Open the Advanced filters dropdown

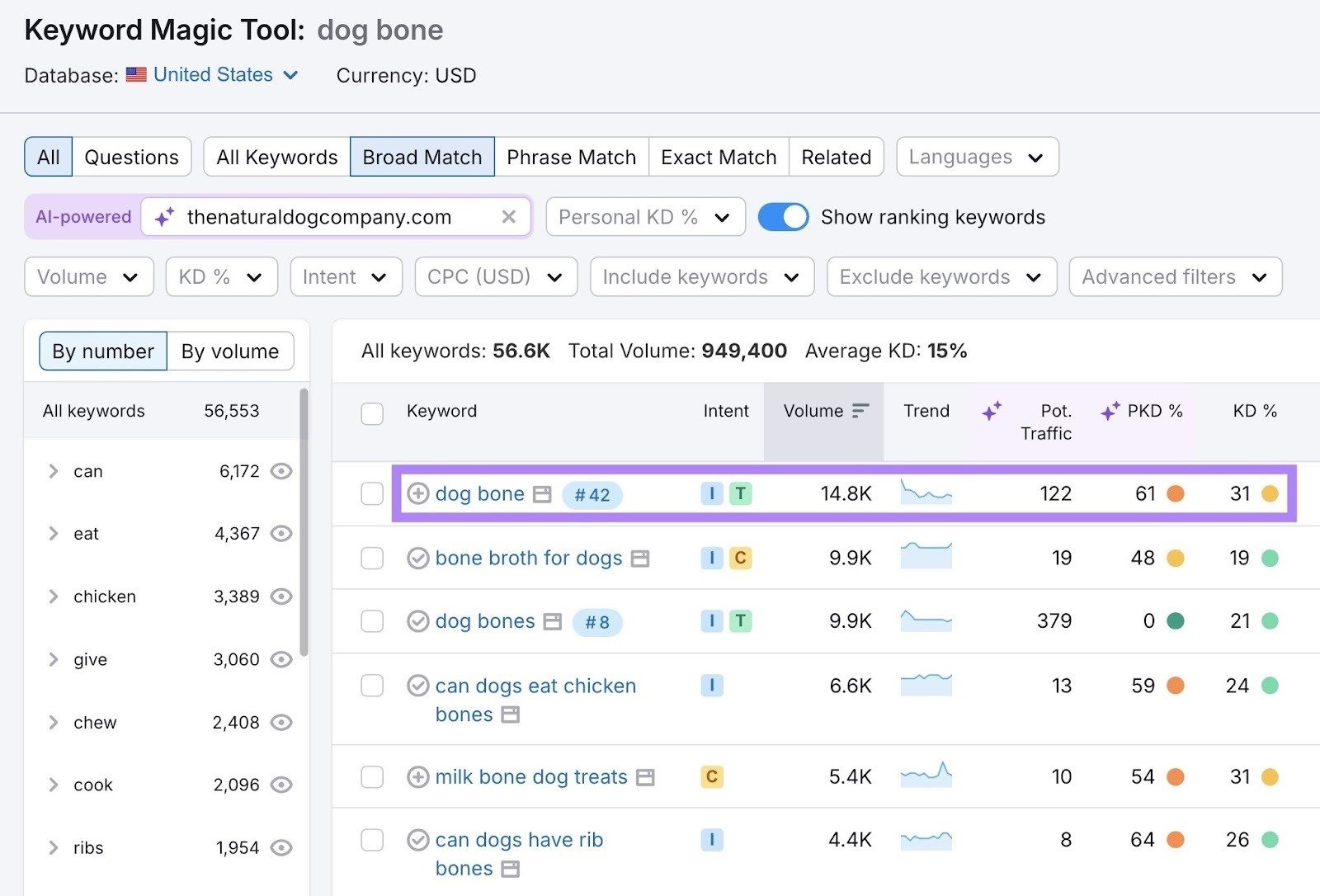click(1175, 276)
